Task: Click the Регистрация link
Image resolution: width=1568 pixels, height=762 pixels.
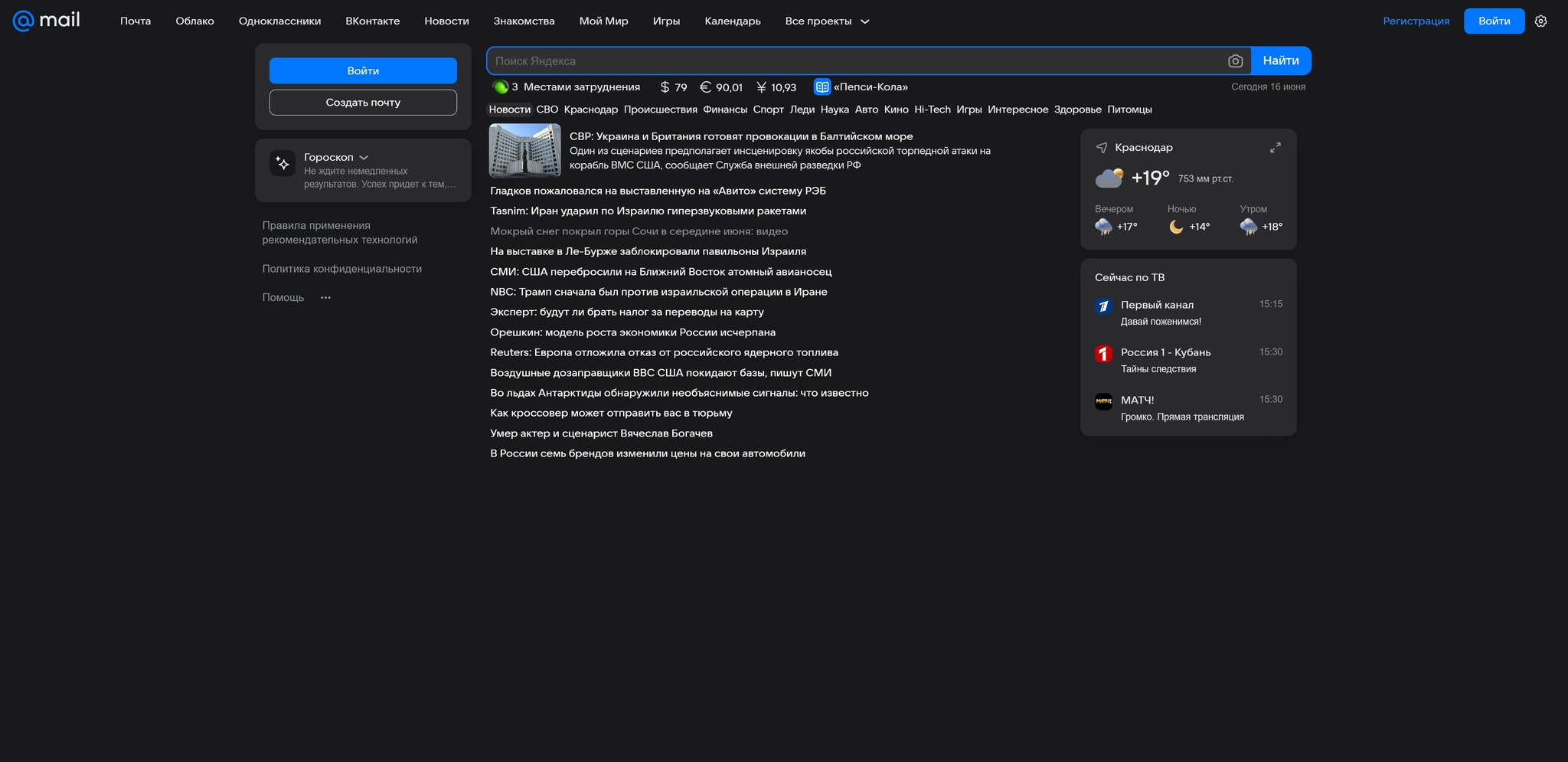Action: click(x=1416, y=21)
